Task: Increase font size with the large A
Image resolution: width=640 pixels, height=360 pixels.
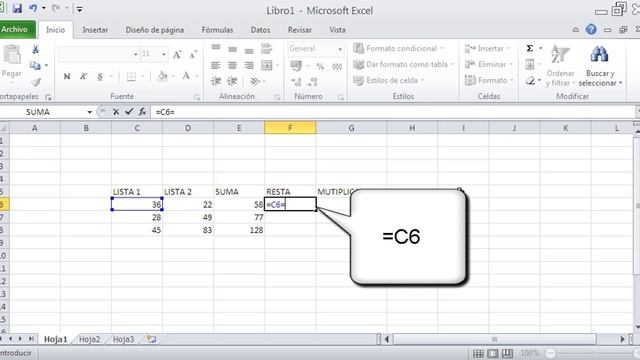Action: [177, 54]
